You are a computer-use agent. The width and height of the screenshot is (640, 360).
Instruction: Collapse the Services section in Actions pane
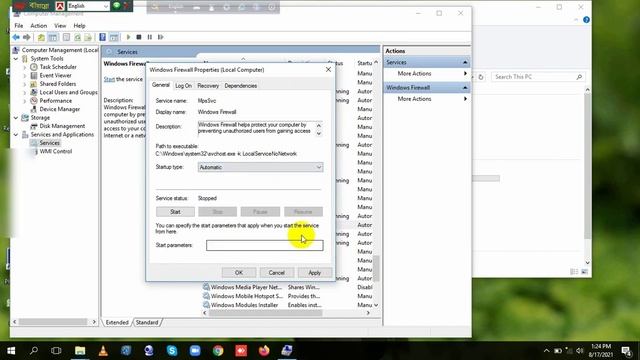(465, 62)
